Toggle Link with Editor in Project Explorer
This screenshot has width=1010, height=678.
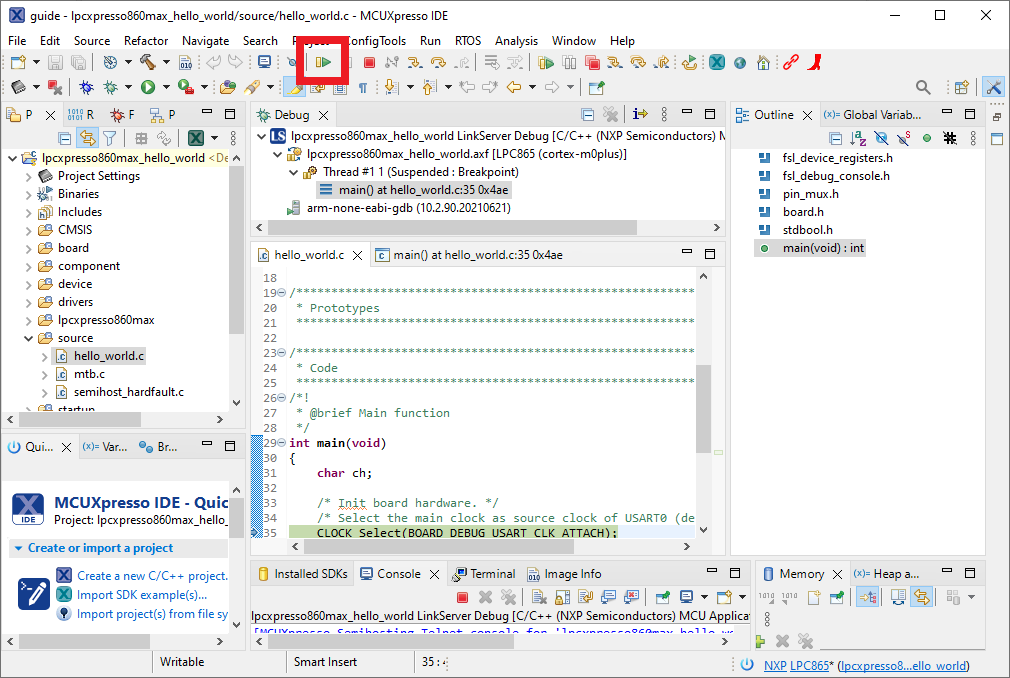pos(88,138)
